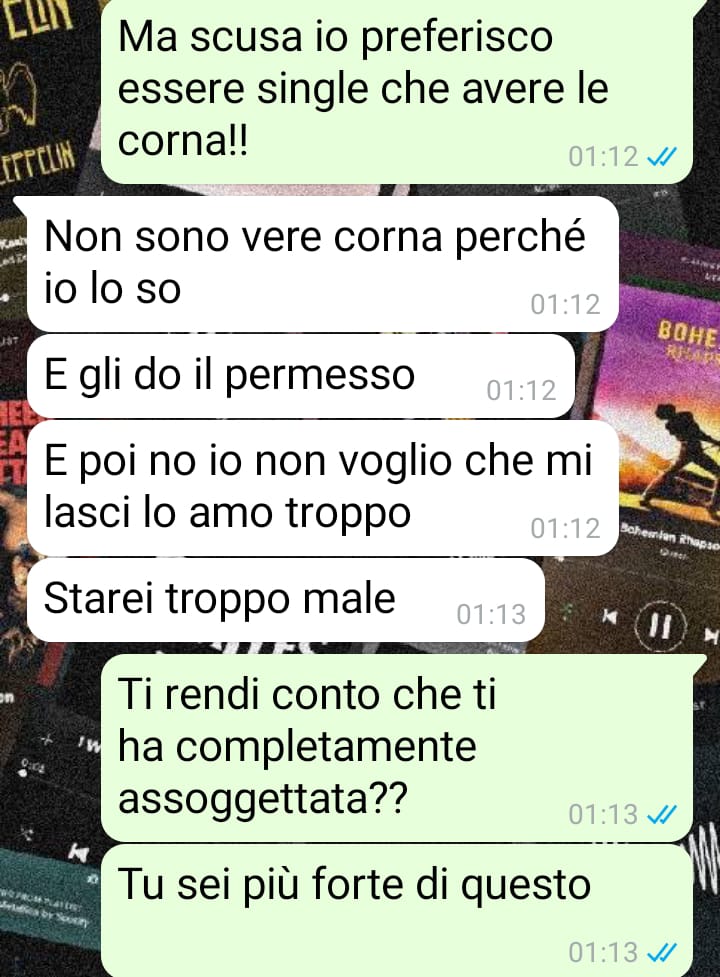
Task: Click the previous track icon in wallpaper
Action: point(610,617)
